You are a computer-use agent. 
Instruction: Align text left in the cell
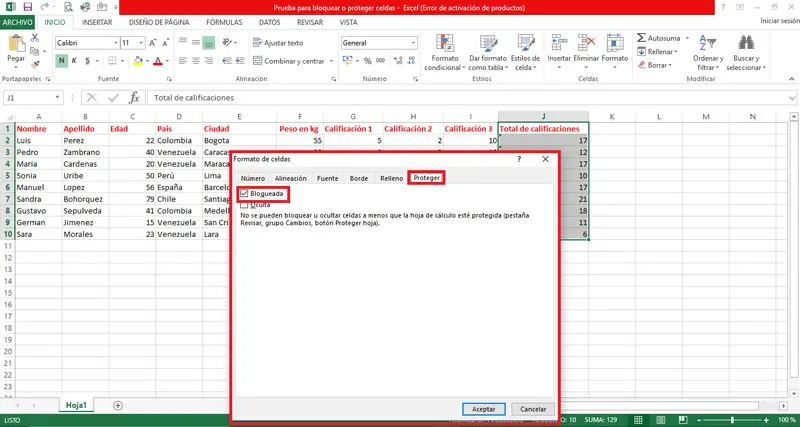(x=183, y=61)
